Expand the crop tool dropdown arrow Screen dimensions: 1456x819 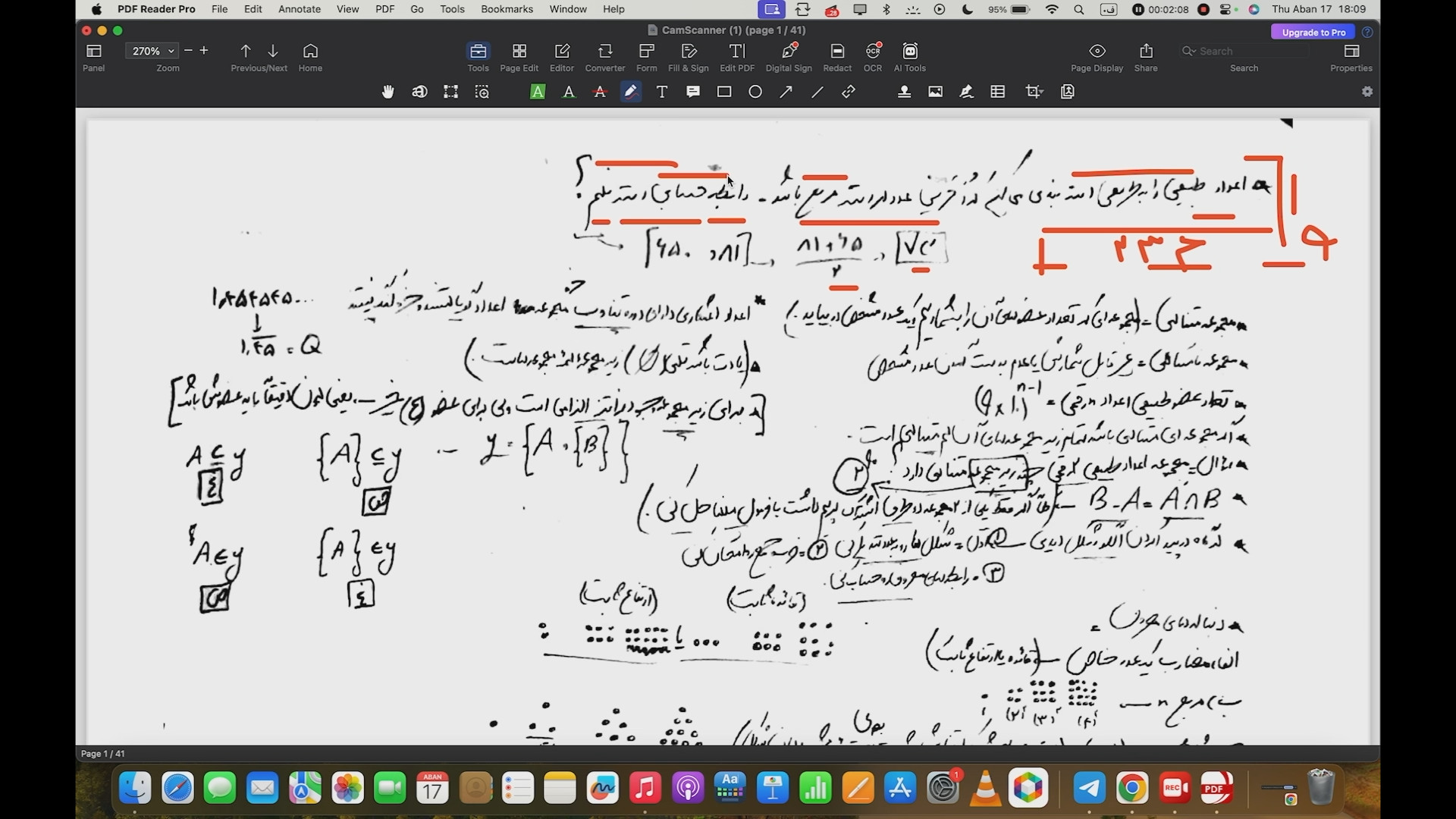pyautogui.click(x=1043, y=92)
